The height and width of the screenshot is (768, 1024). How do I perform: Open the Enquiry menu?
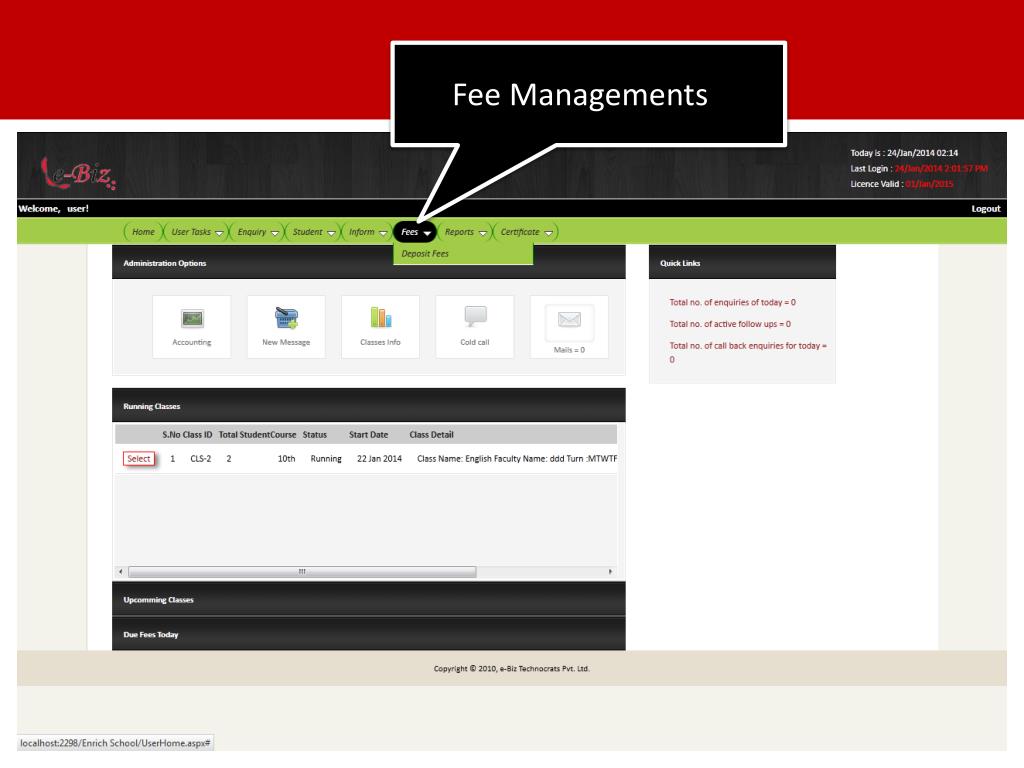257,232
